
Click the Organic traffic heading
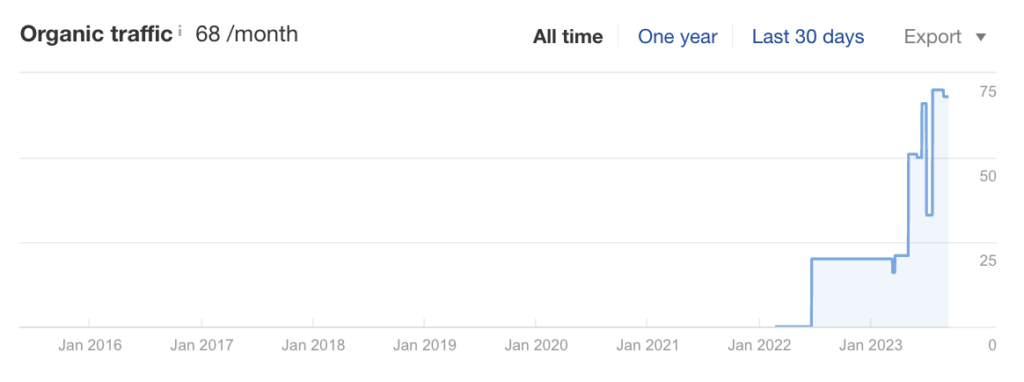[x=97, y=34]
